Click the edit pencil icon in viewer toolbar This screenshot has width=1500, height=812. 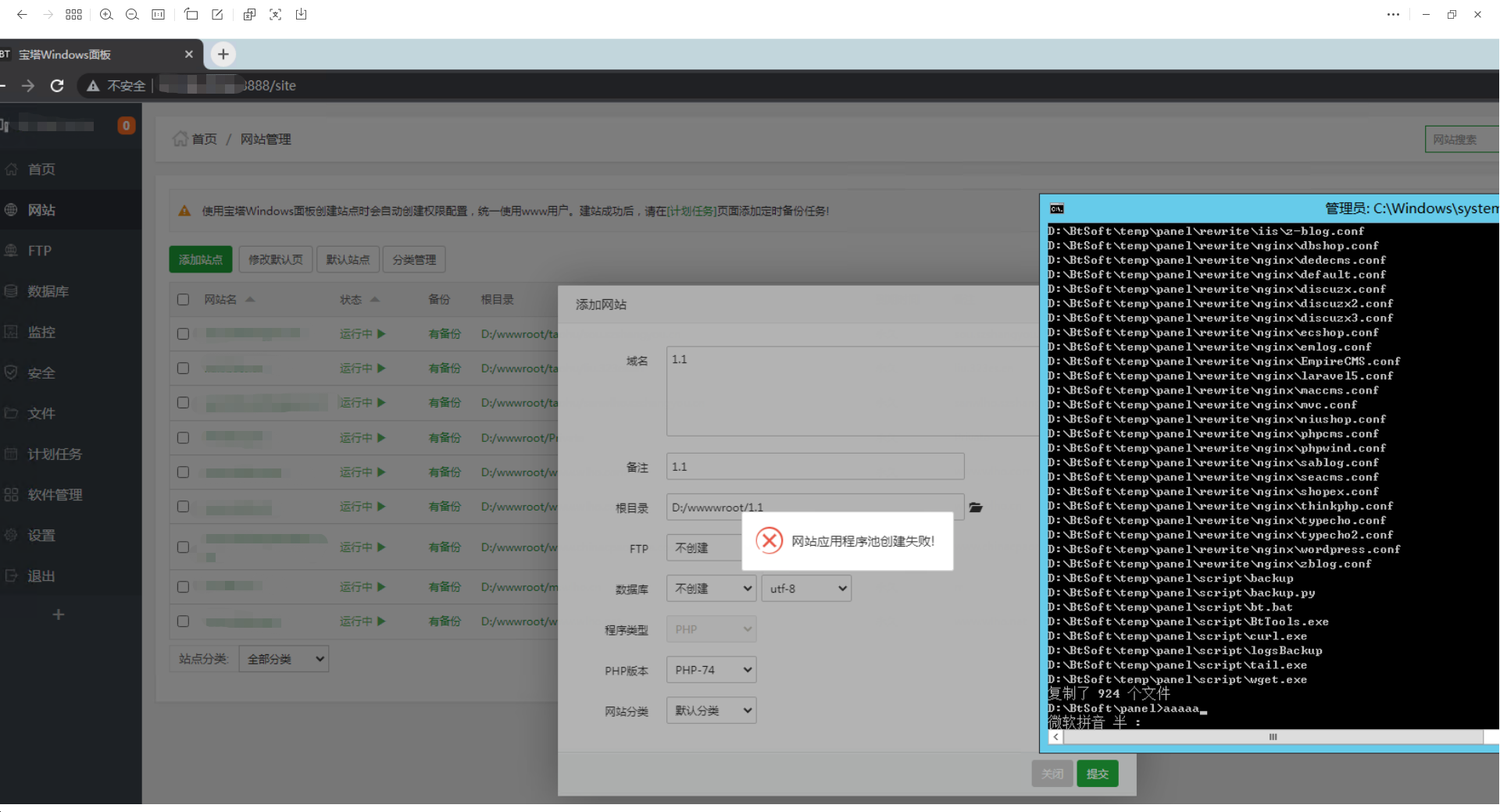tap(217, 14)
